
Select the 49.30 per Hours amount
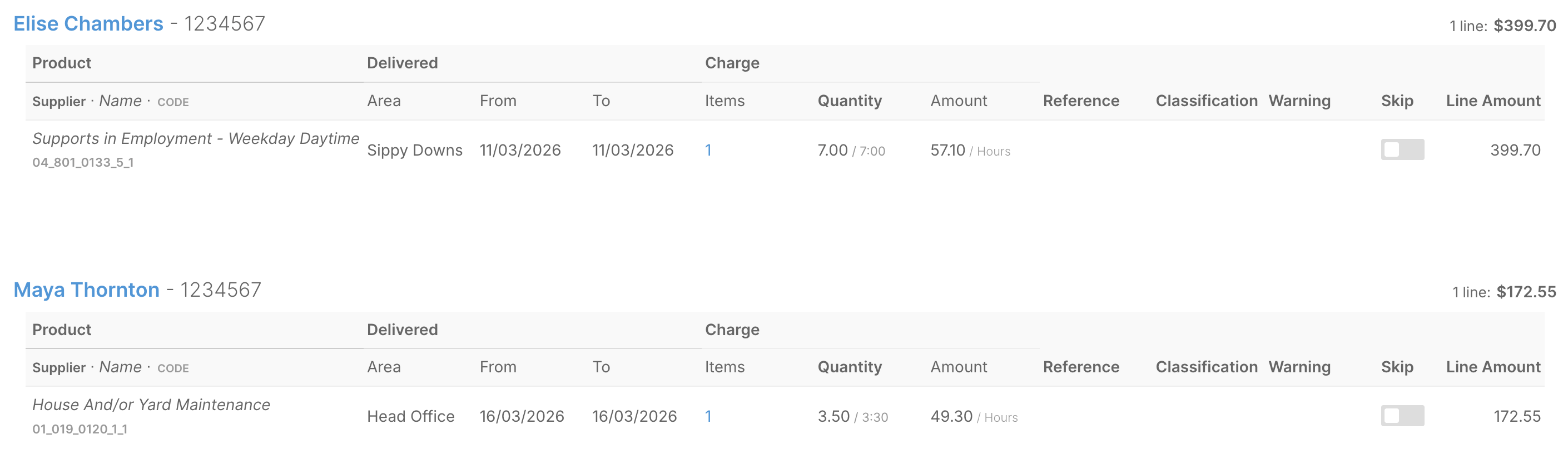973,416
